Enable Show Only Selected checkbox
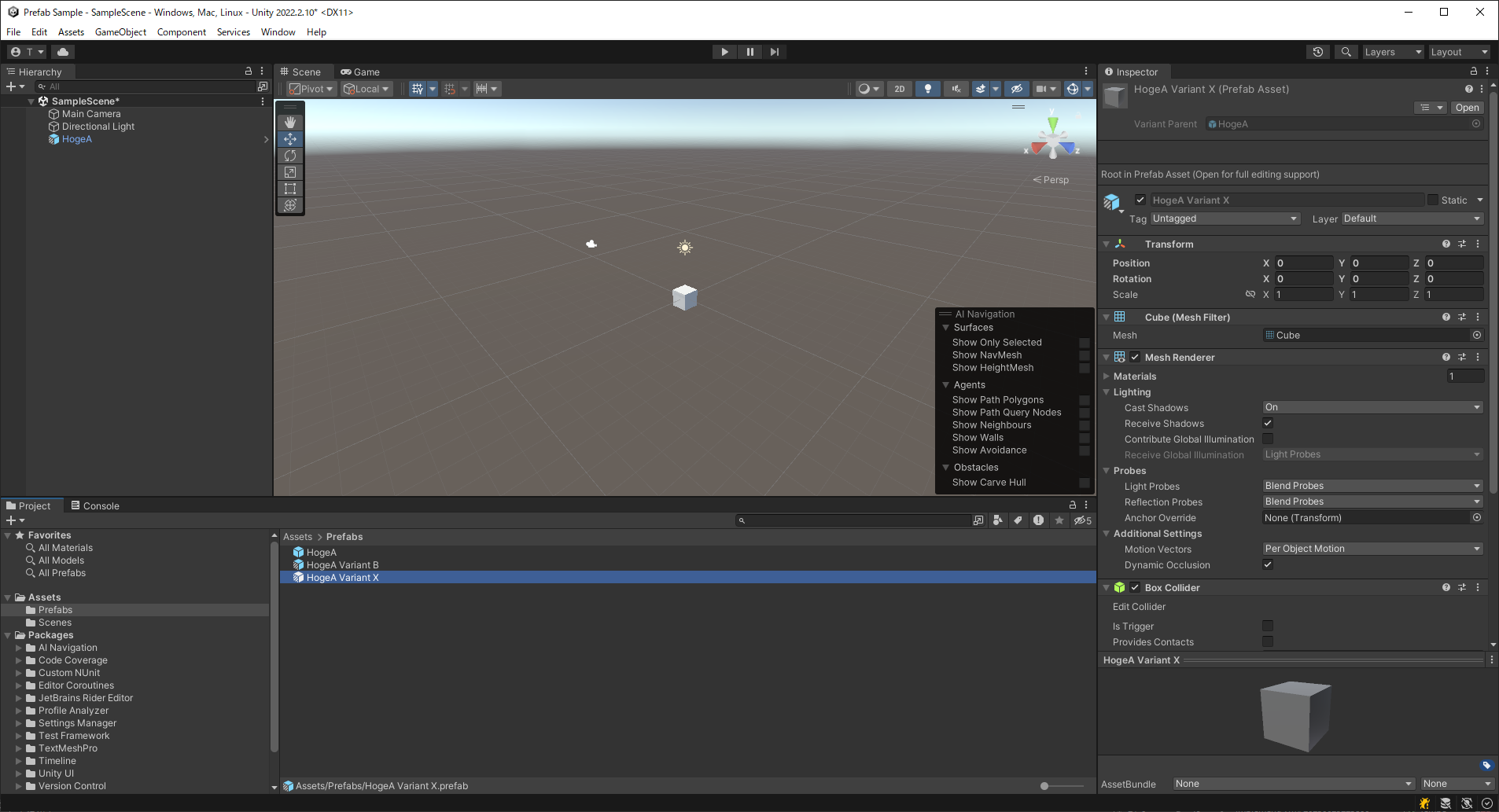 click(1085, 343)
